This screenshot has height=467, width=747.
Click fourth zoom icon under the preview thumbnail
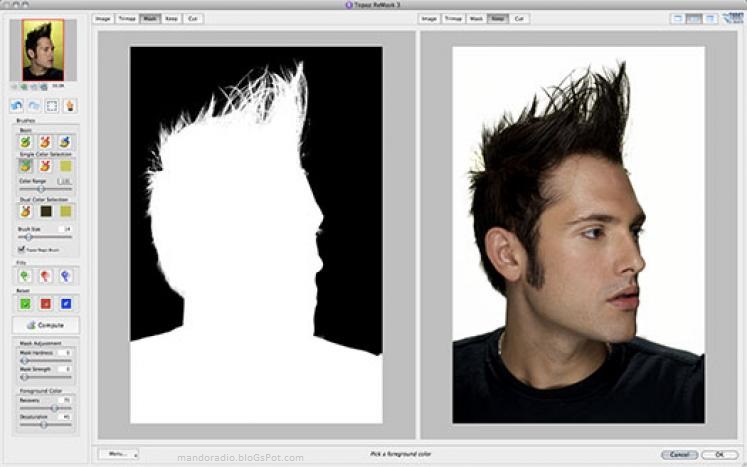[x=43, y=87]
